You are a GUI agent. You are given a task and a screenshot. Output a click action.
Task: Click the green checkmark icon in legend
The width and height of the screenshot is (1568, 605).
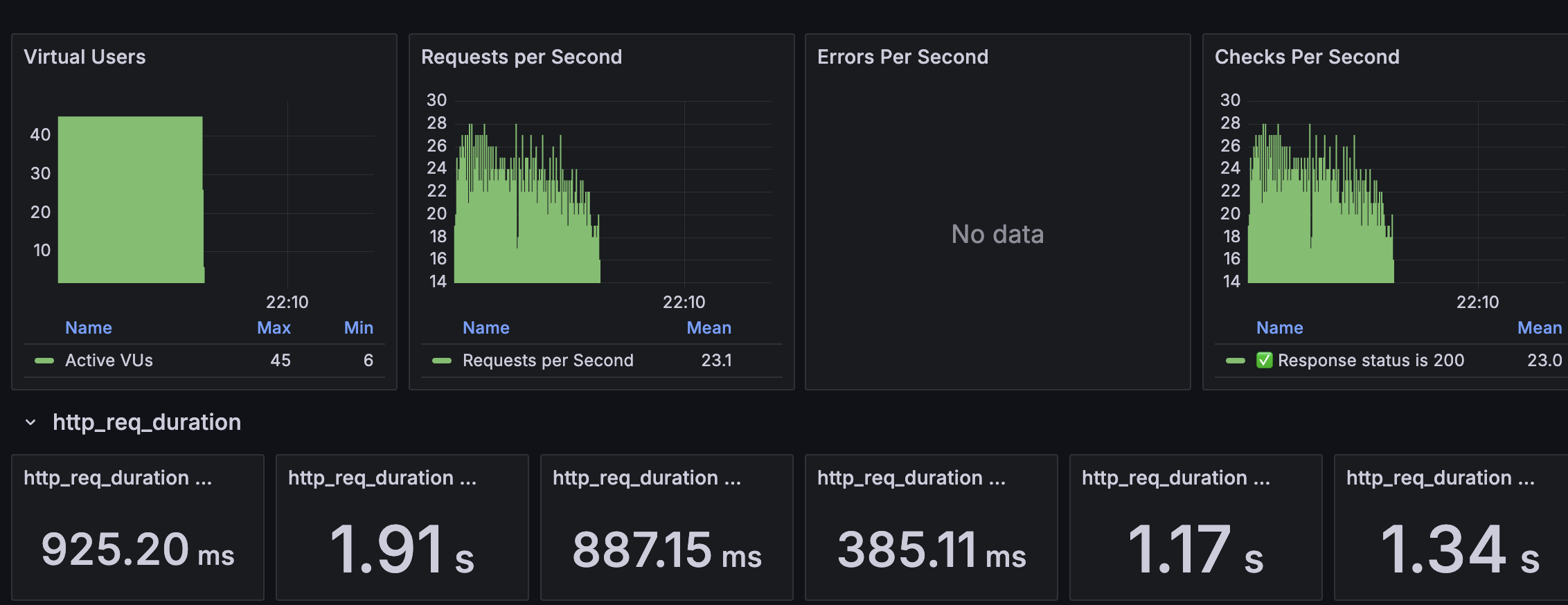click(1265, 360)
